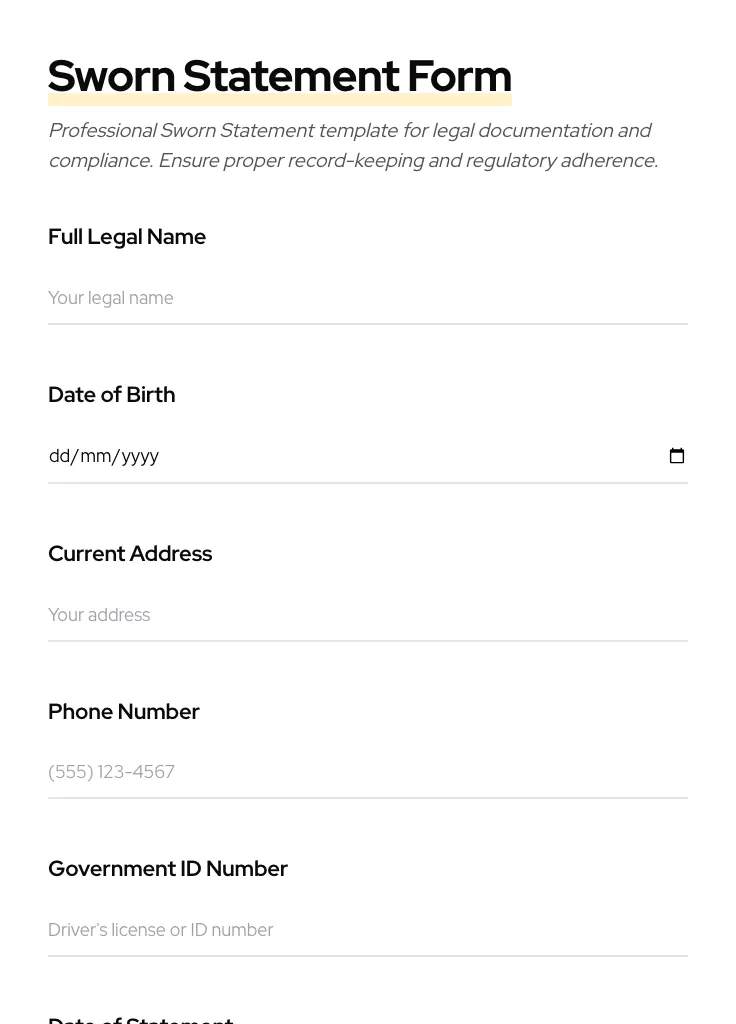Click the word "Sworn" in the page title
This screenshot has height=1024, width=736.
111,76
